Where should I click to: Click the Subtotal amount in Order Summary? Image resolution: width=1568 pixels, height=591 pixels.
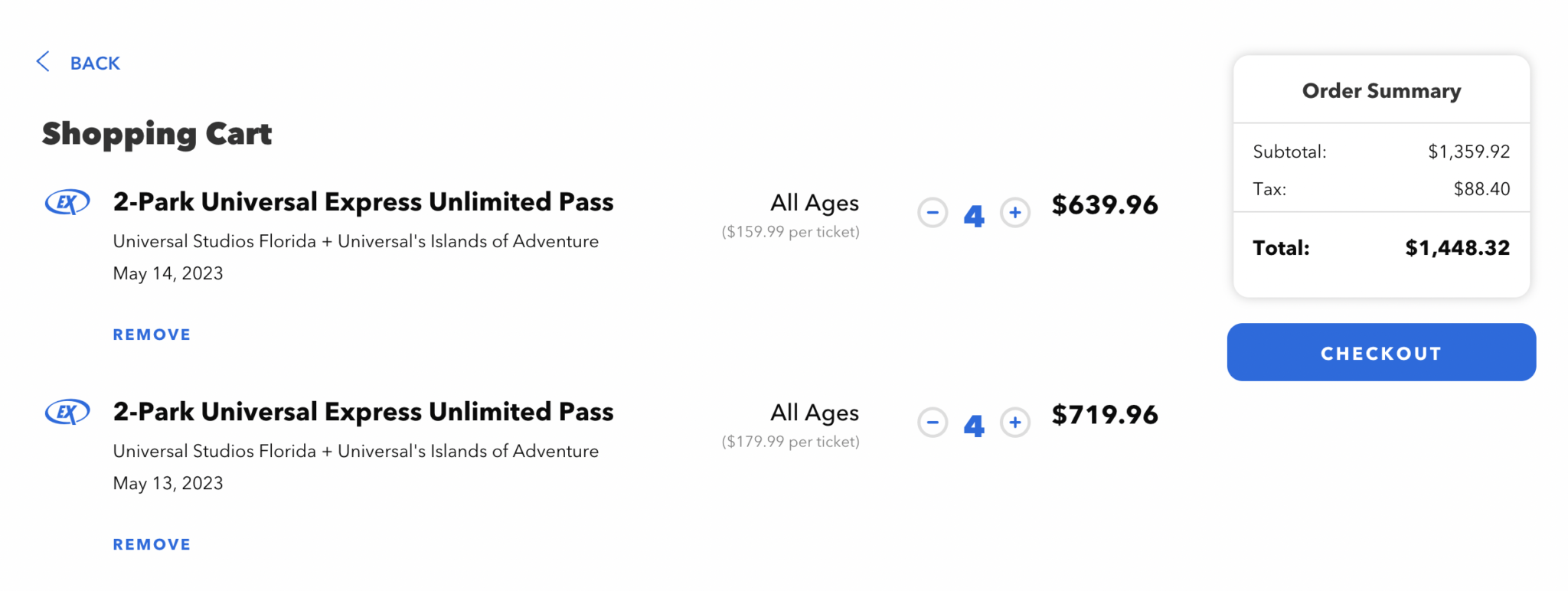[1468, 152]
